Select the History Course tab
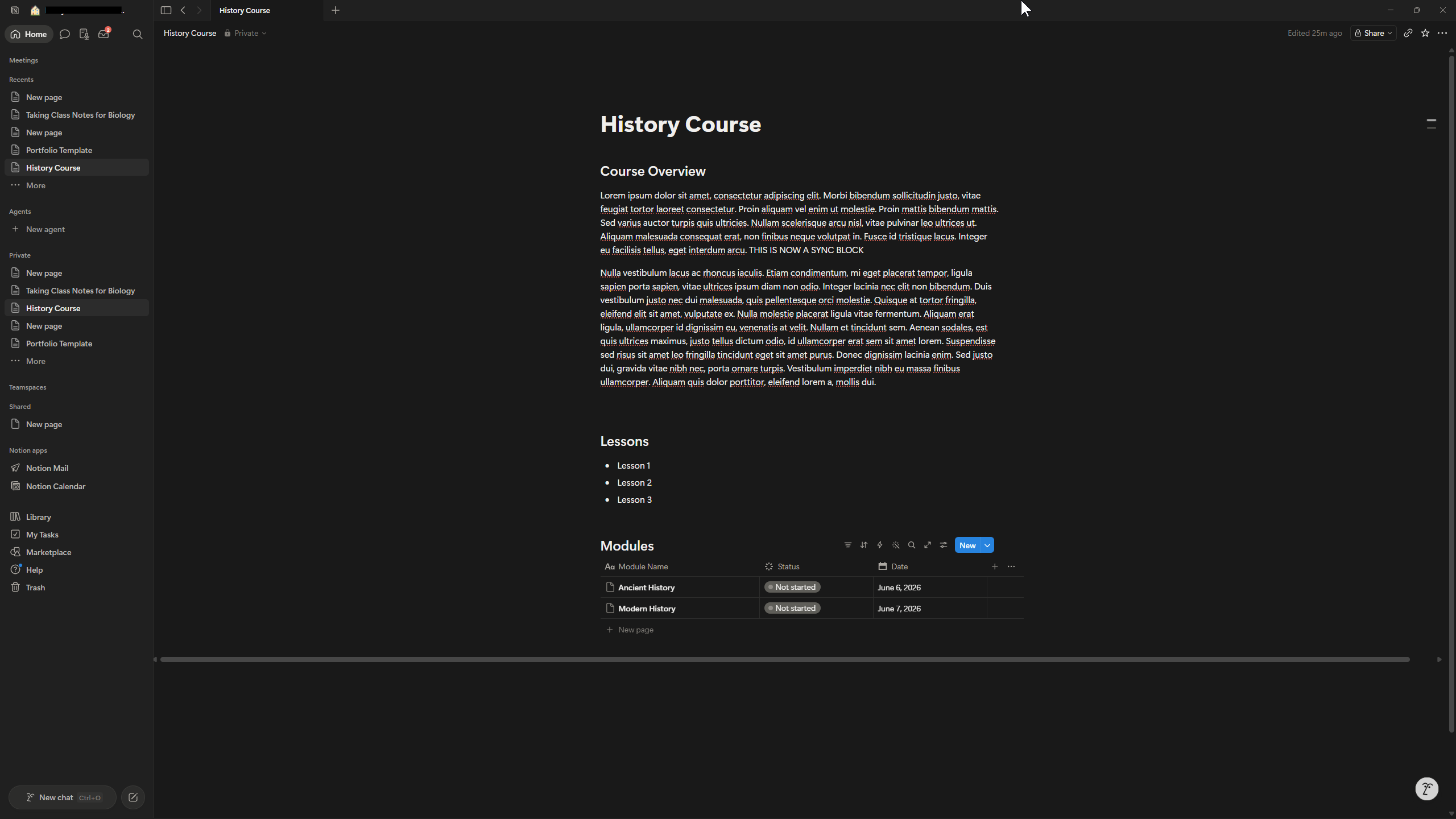 (x=267, y=10)
